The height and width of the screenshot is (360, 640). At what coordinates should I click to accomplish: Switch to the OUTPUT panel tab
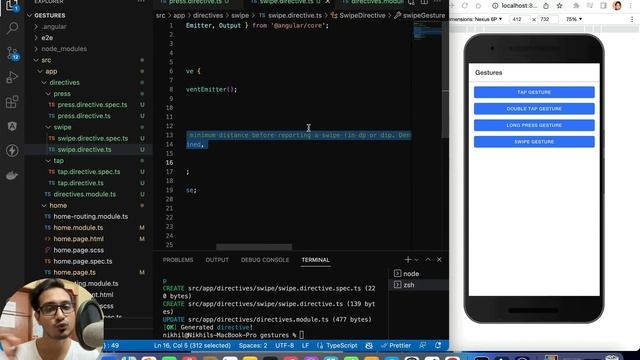pos(217,260)
